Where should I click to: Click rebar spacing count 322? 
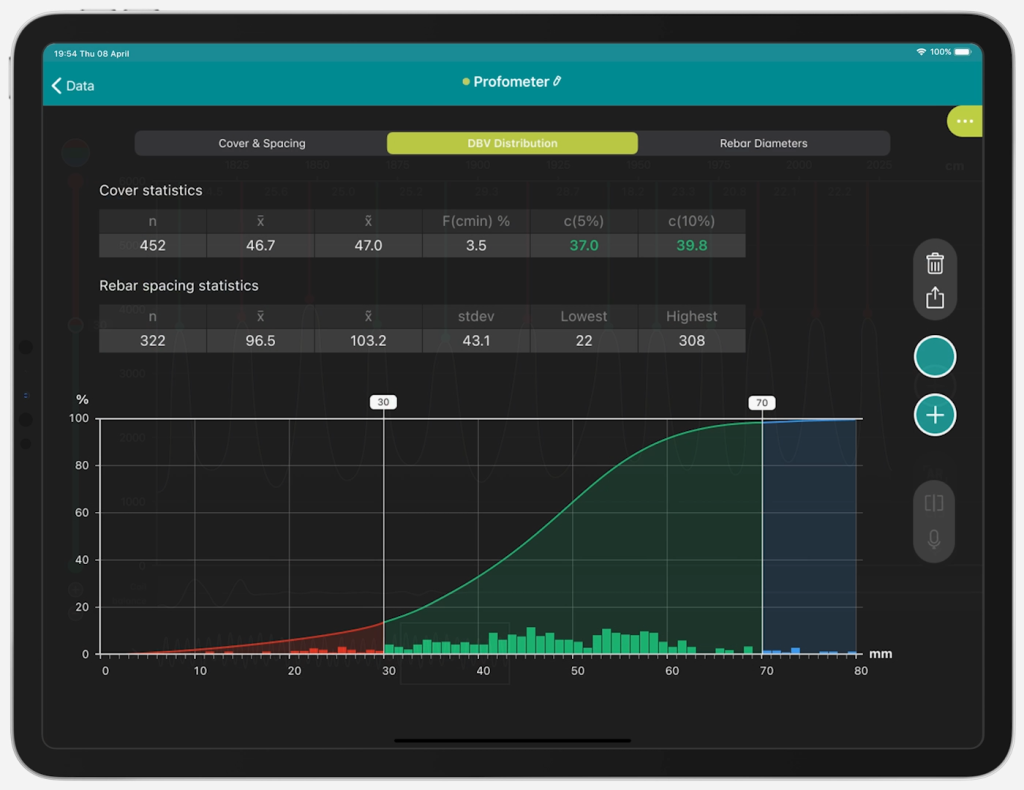coord(153,341)
